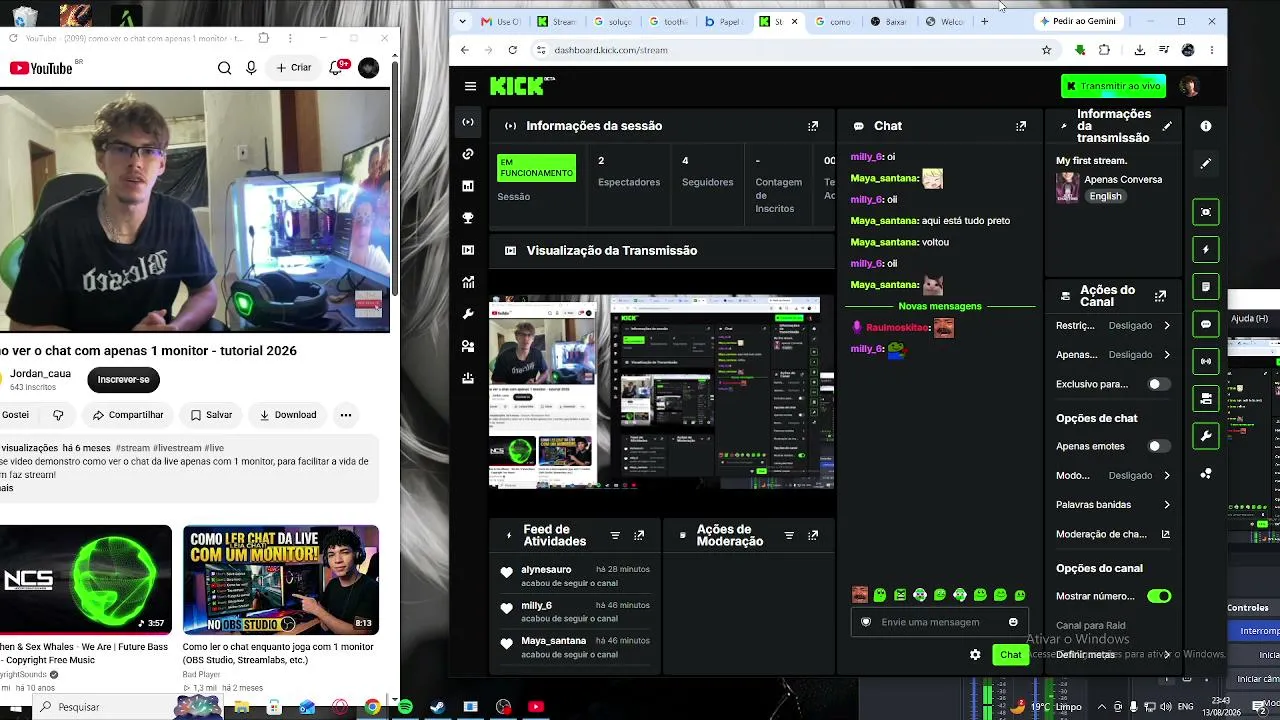Open Chrome's three-dot menu
The height and width of the screenshot is (720, 1280).
1212,50
